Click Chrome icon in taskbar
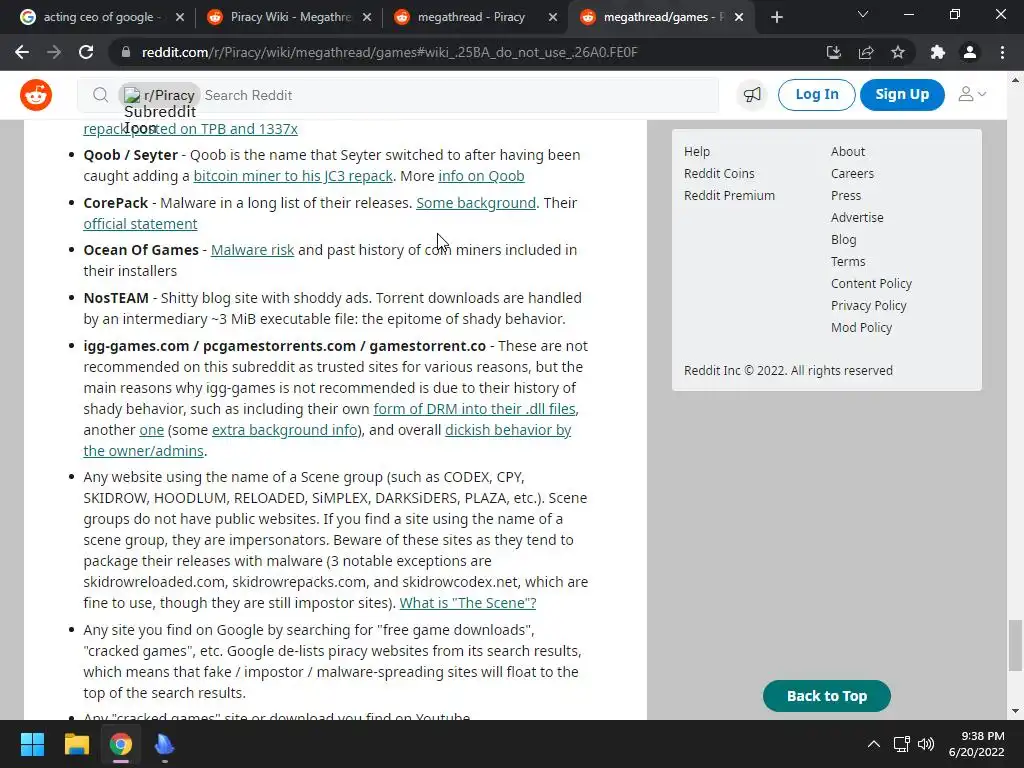 (121, 744)
